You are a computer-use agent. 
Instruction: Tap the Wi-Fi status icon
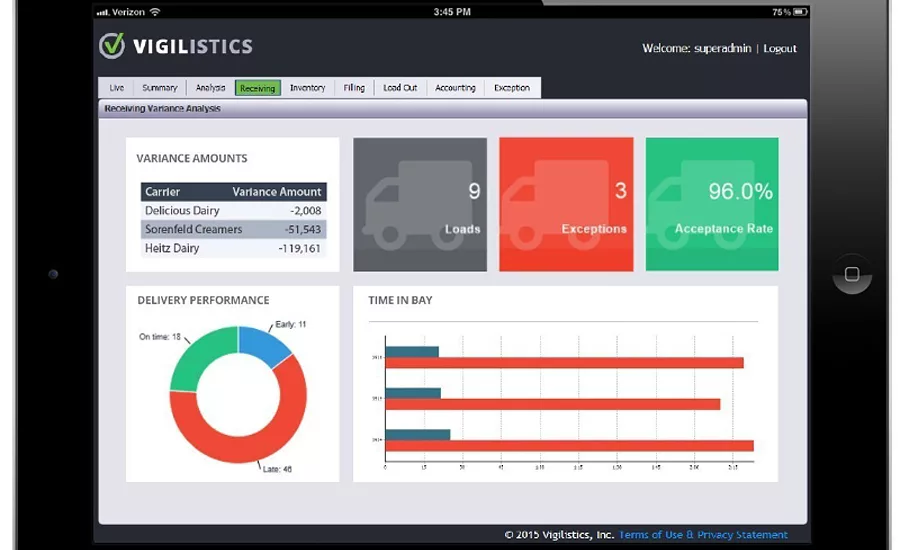[154, 11]
